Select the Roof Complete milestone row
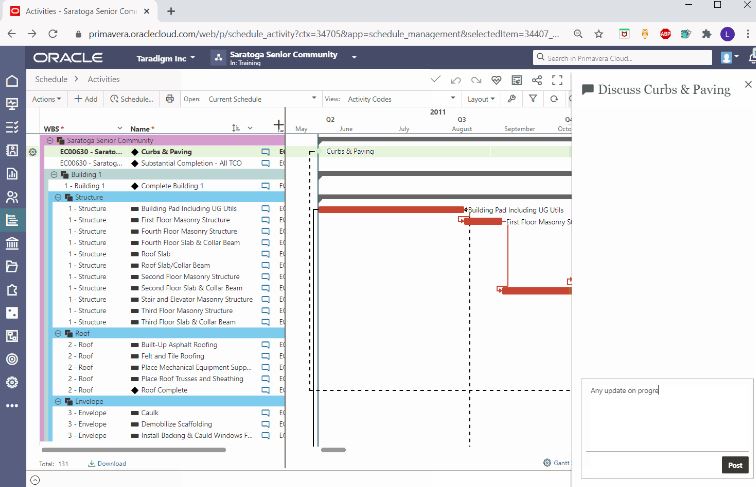The image size is (756, 487). (x=169, y=390)
